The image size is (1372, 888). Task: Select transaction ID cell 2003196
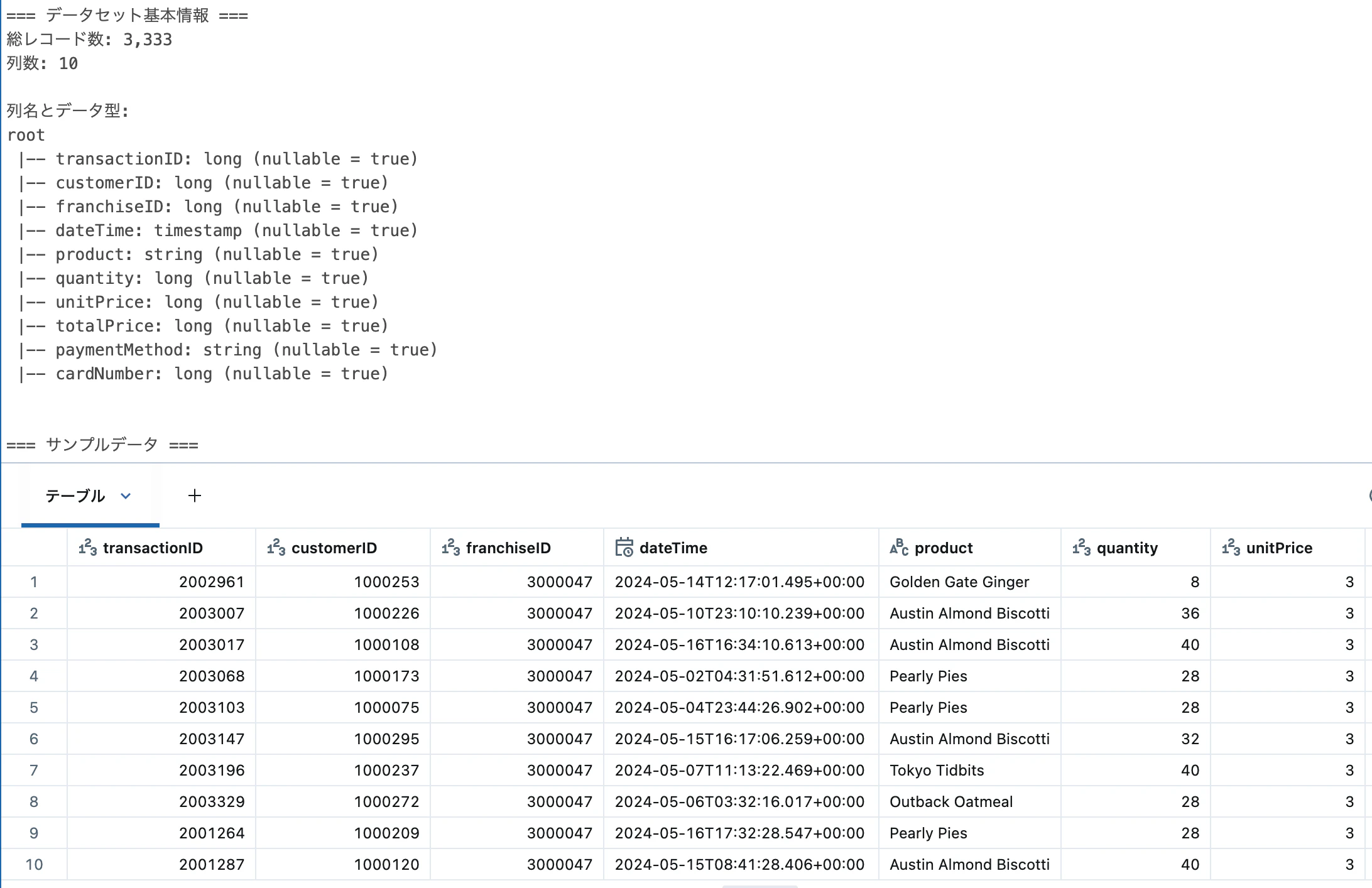pos(161,770)
